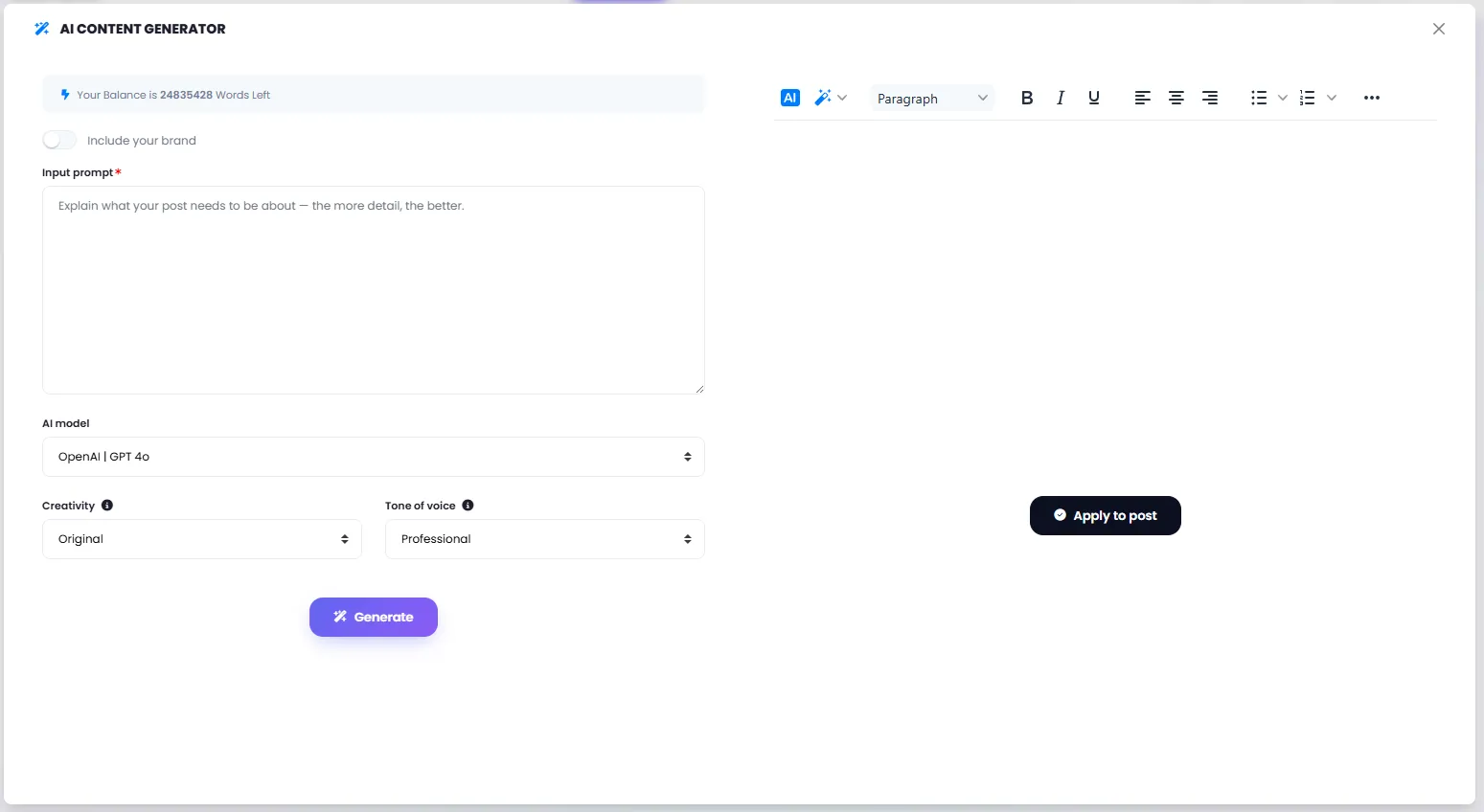The height and width of the screenshot is (812, 1484).
Task: Align text left
Action: click(1143, 98)
